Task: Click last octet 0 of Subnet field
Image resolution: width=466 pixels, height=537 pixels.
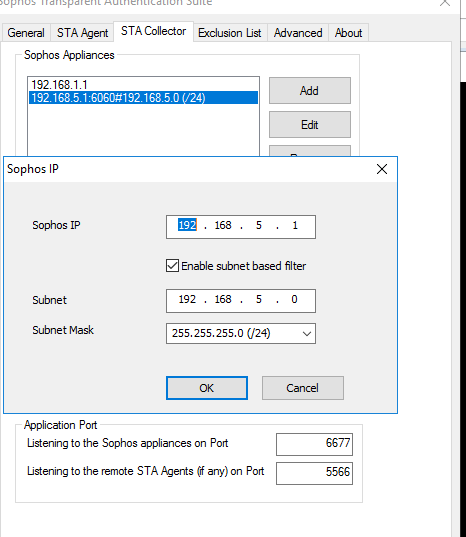Action: [x=294, y=299]
